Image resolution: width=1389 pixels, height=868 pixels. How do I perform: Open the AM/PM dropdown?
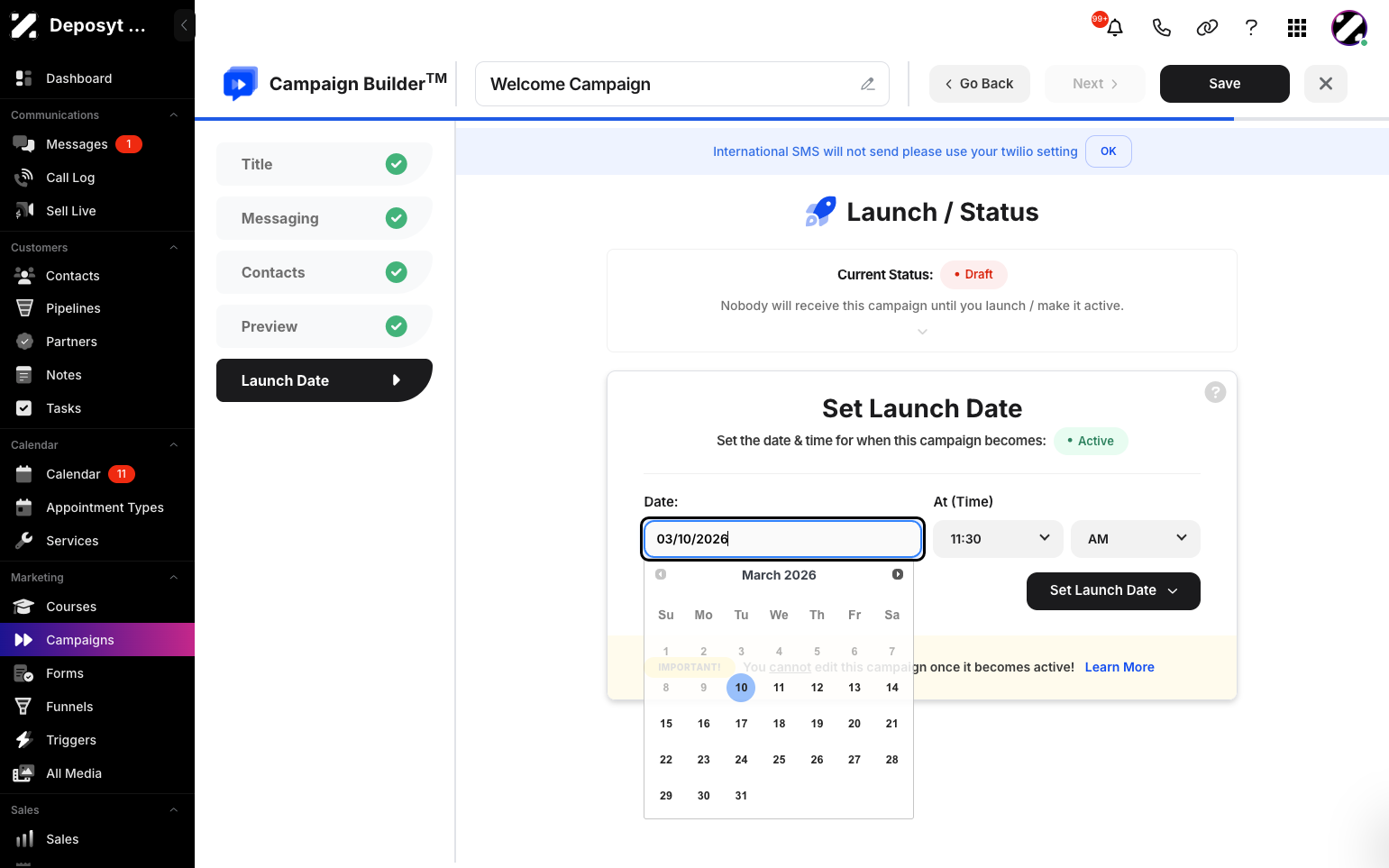(x=1136, y=539)
